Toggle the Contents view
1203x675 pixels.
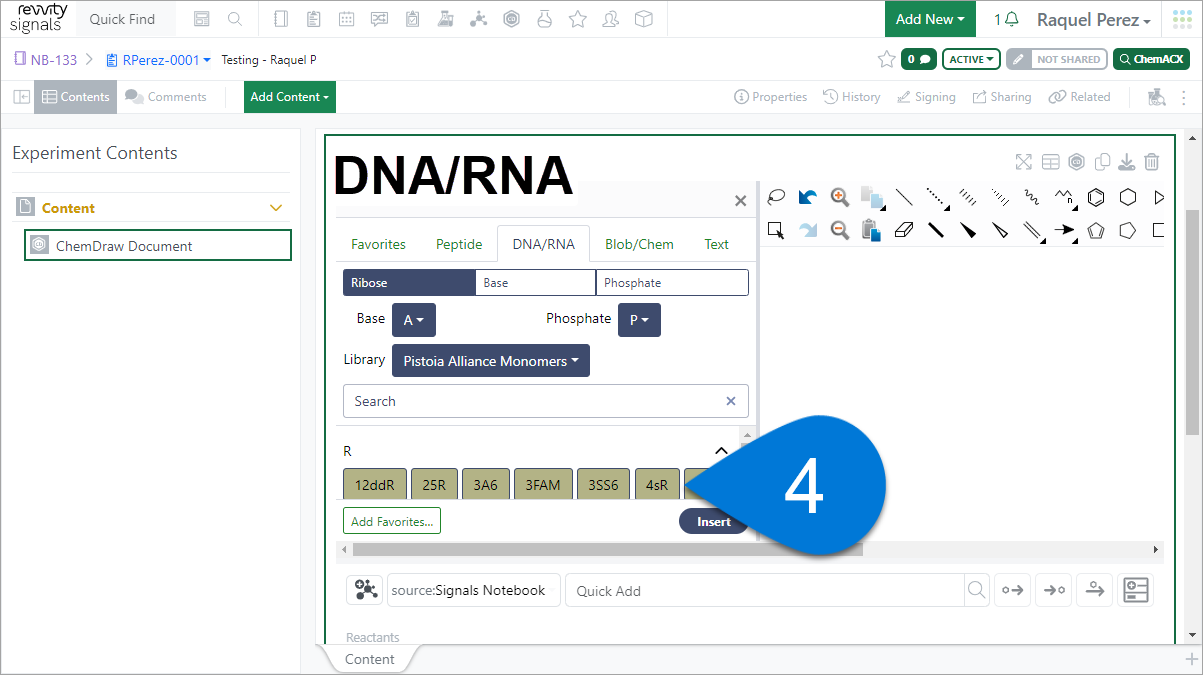(x=76, y=97)
